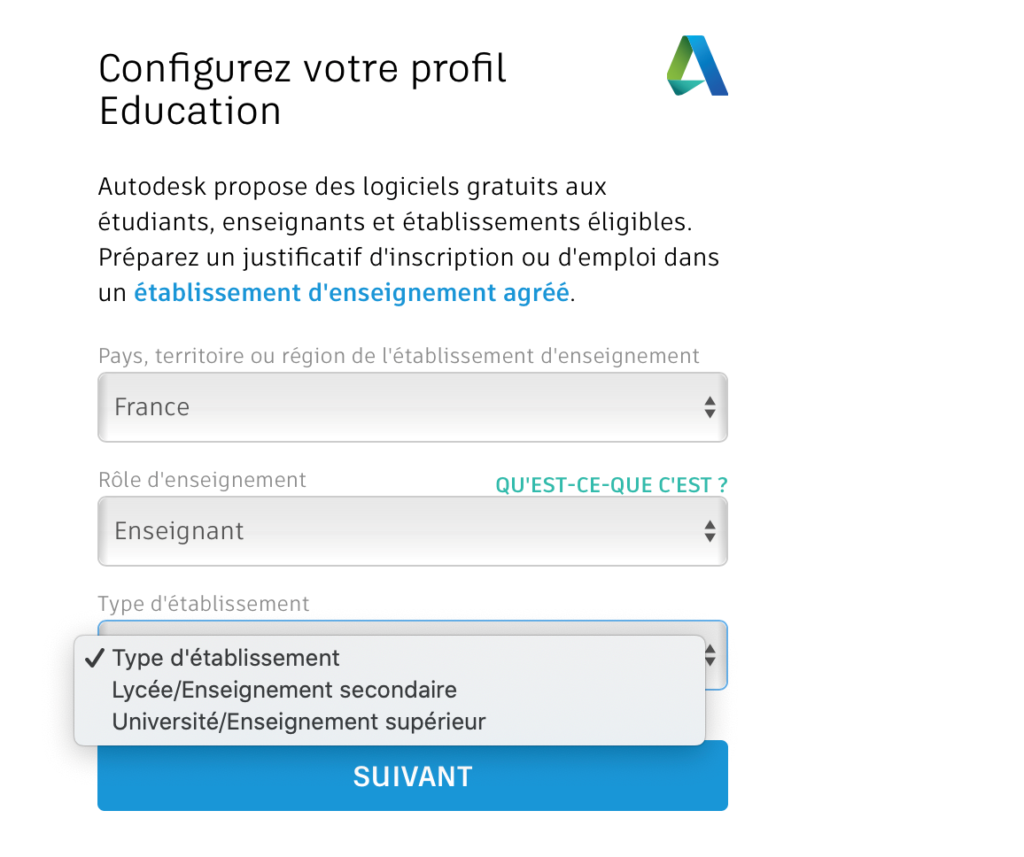
Task: Click the Autodesk propose des logiciels paragraph
Action: (409, 240)
